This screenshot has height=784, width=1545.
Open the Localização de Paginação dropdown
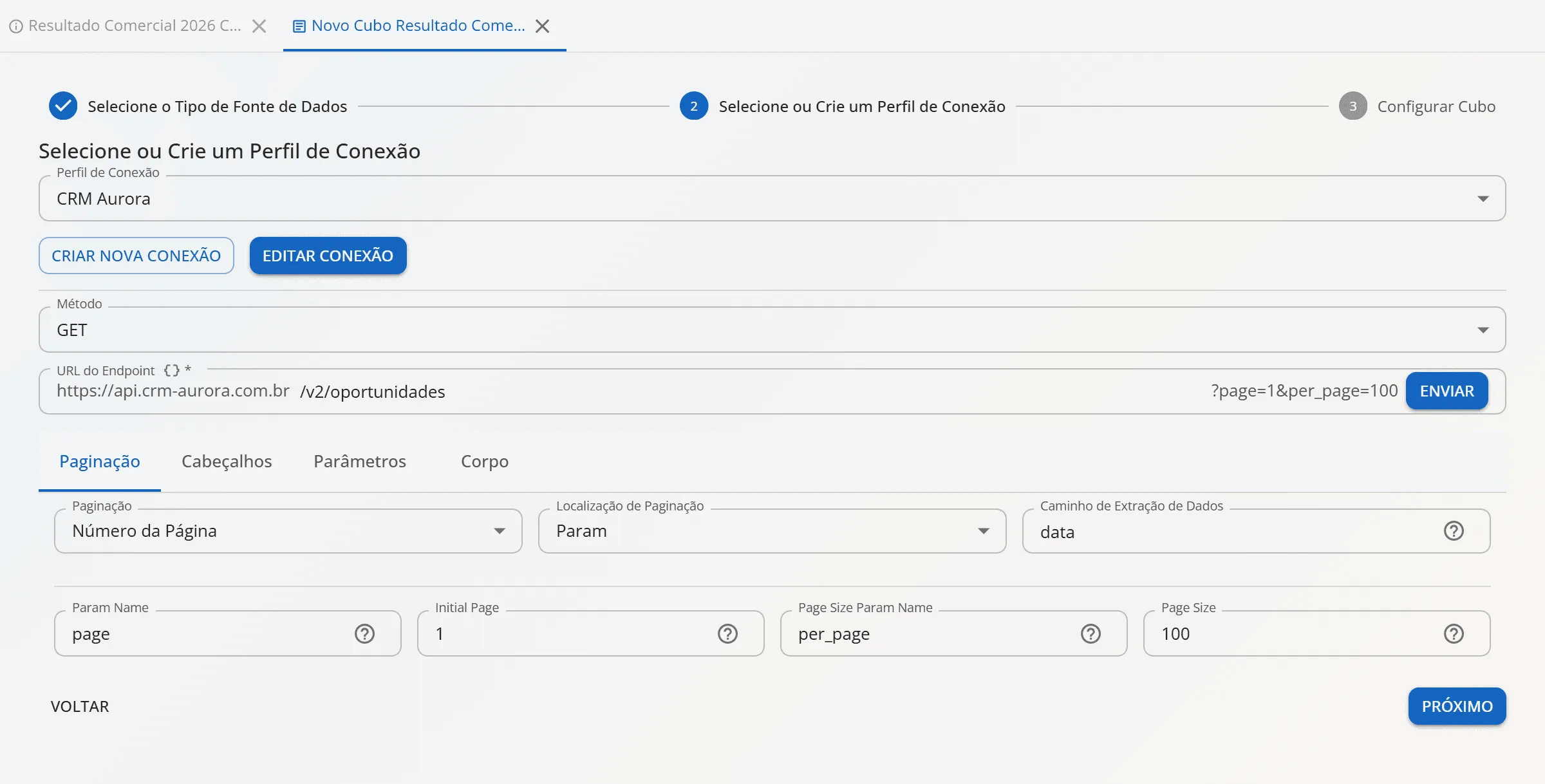772,531
